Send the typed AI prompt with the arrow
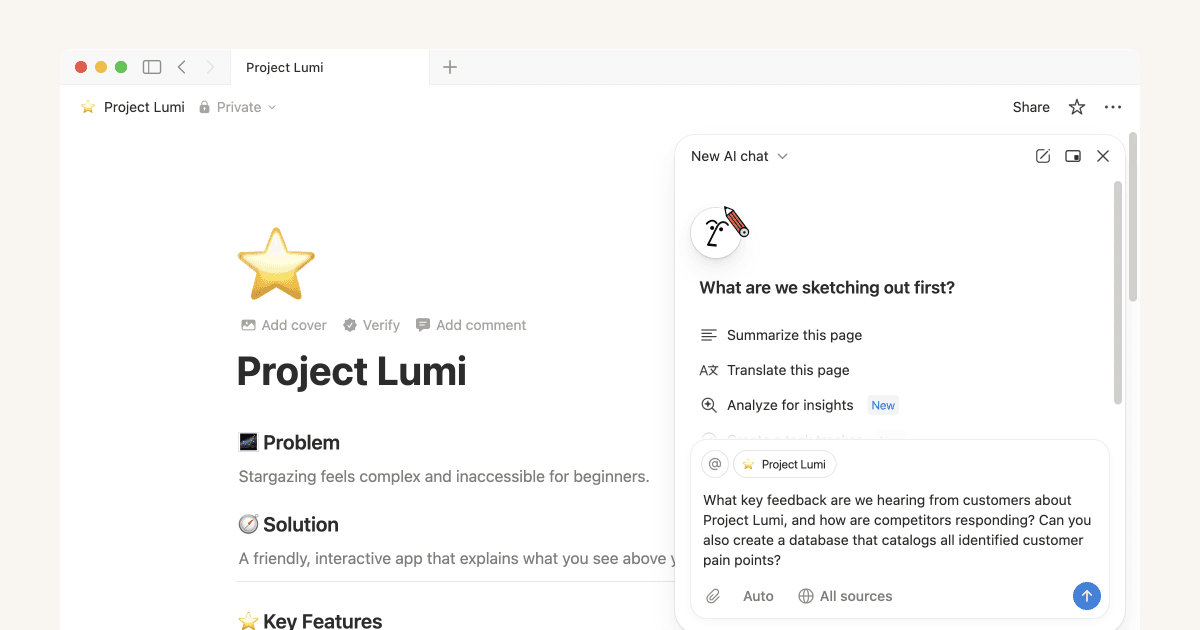This screenshot has width=1200, height=630. pyautogui.click(x=1087, y=596)
